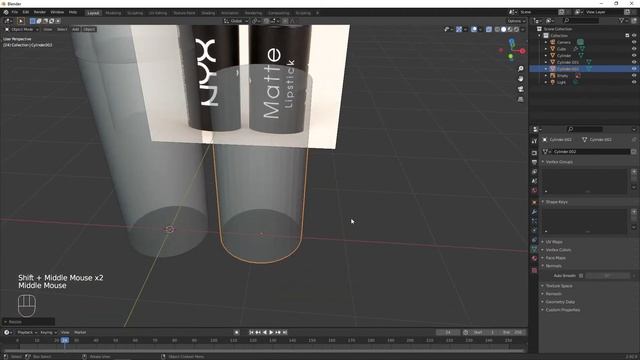
Task: Open the viewport Add menu
Action: coord(76,29)
